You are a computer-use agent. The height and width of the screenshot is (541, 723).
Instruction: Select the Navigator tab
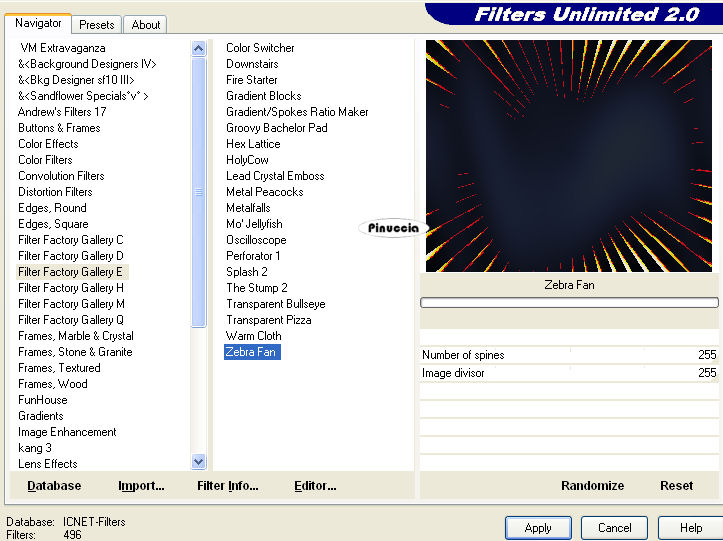click(x=38, y=23)
